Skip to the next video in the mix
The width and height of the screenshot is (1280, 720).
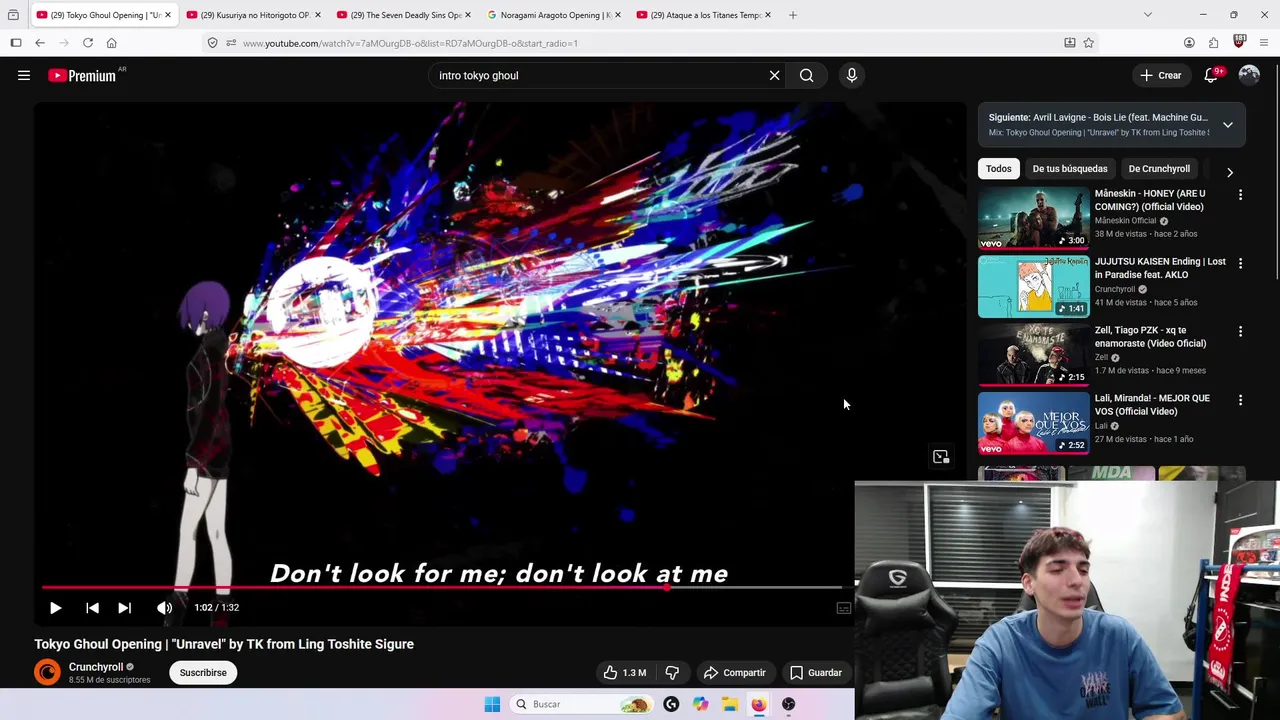point(124,607)
